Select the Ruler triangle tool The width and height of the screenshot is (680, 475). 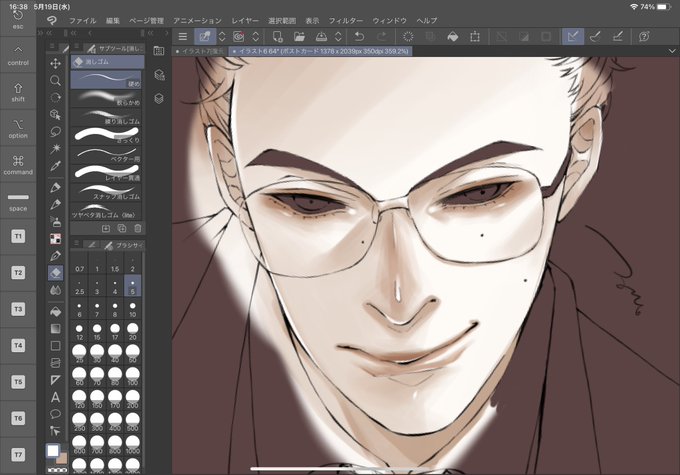point(55,380)
